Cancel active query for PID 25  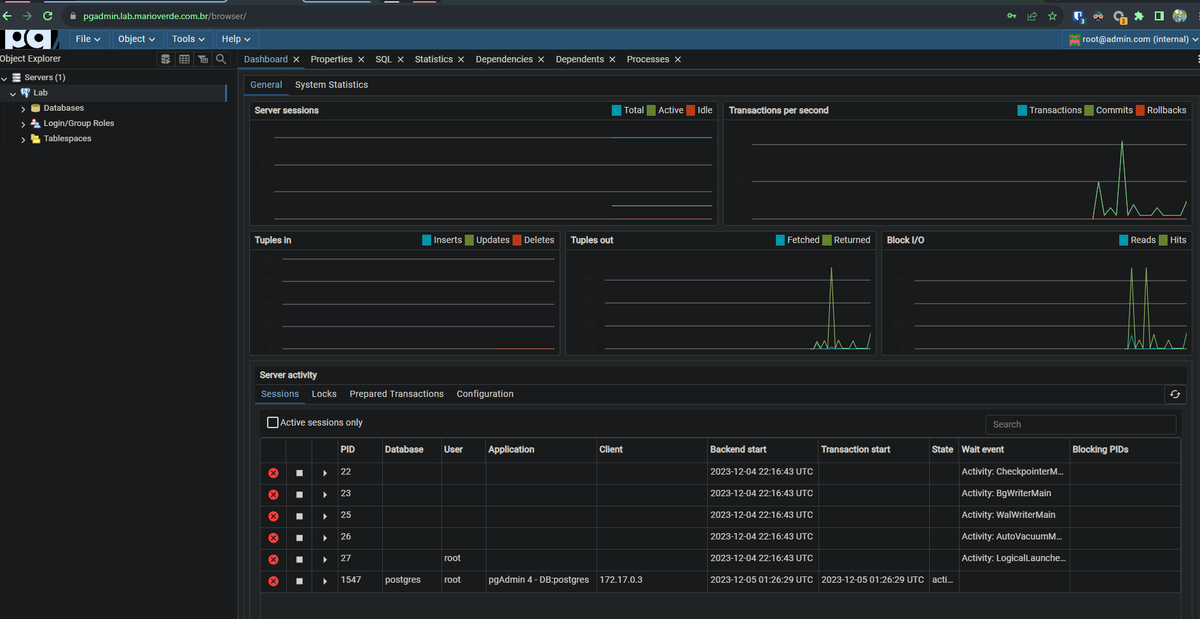[299, 516]
